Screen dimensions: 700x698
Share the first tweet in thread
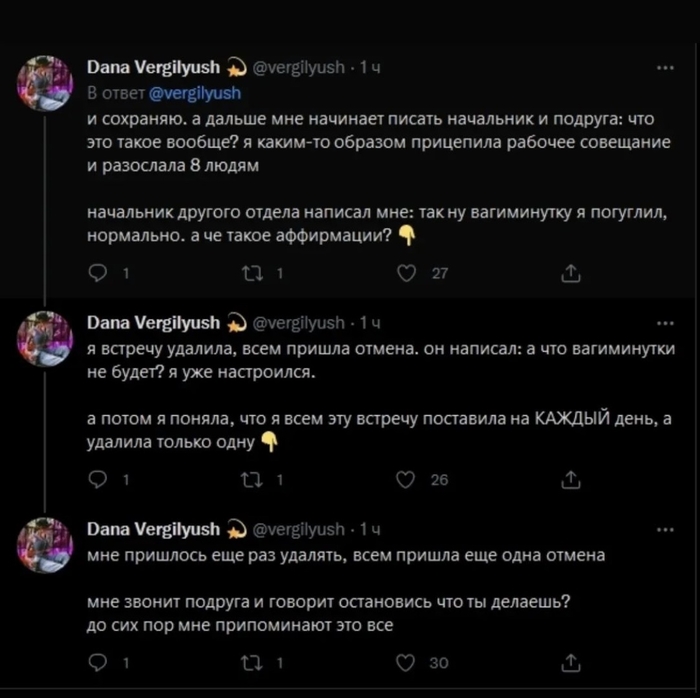pos(571,273)
